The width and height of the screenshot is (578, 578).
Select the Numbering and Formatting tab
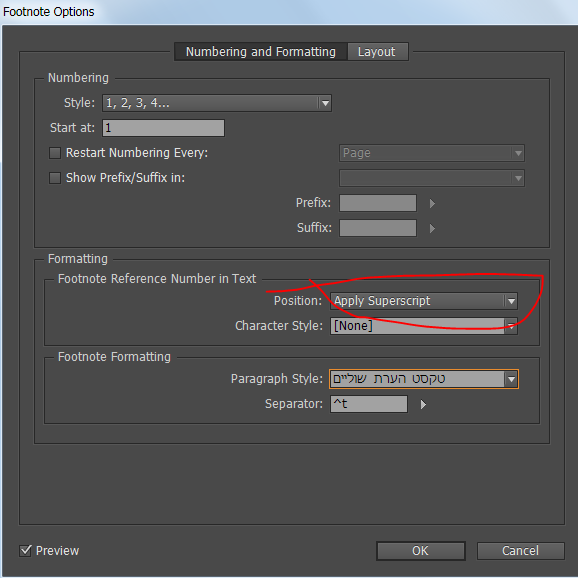[x=261, y=52]
